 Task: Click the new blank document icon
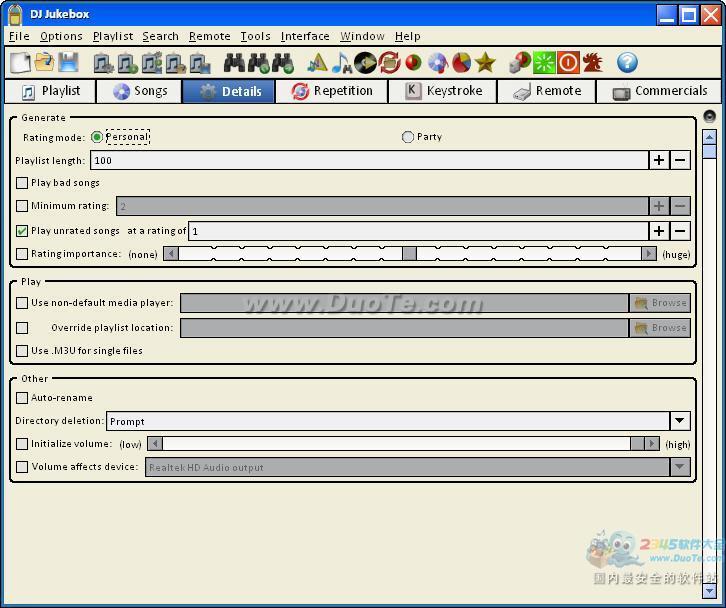pyautogui.click(x=20, y=63)
